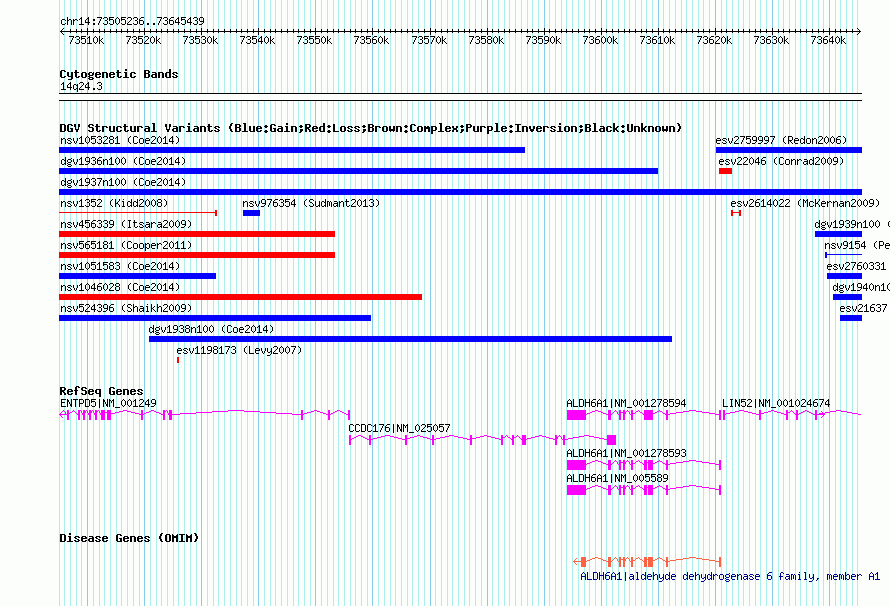
Task: Click the nsv524396 (Shaikh2009) label text
Action: click(x=126, y=308)
